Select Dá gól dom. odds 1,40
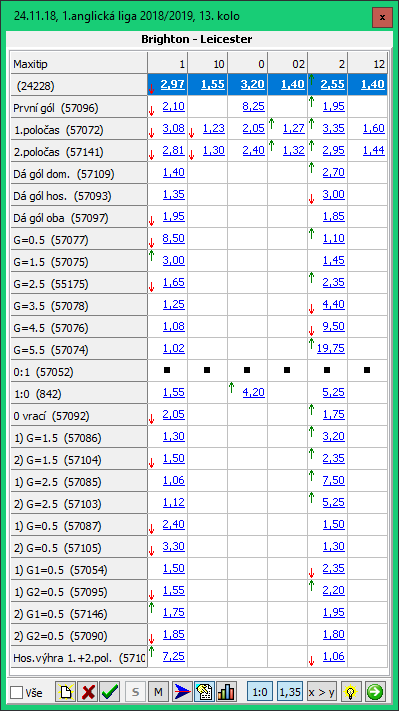Screen dimensions: 399x711 pos(174,173)
